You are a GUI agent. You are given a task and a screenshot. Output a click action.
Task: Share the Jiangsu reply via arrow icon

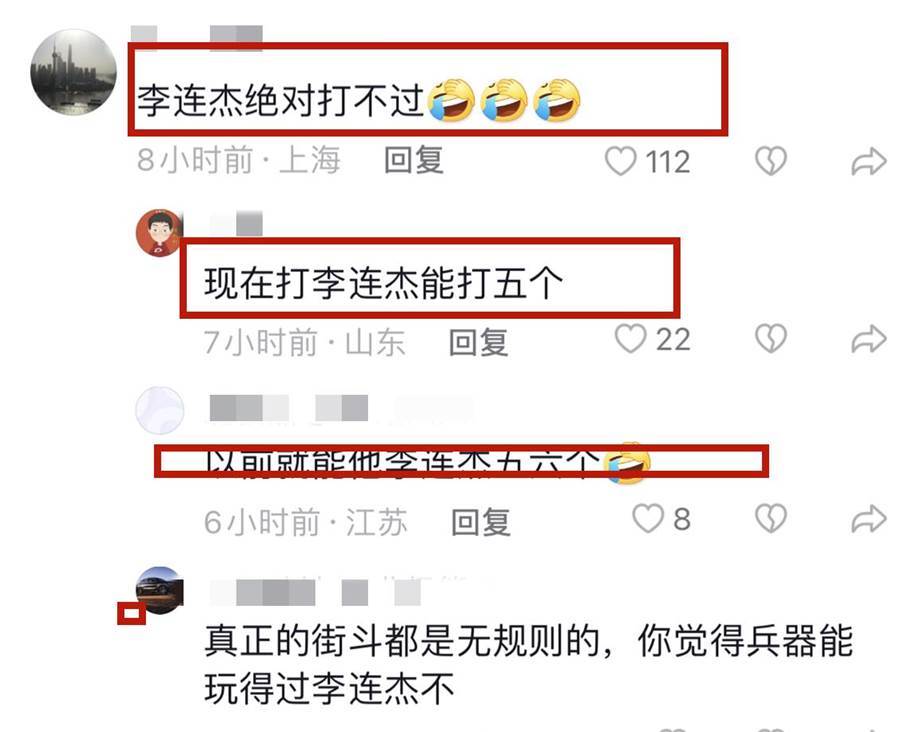coord(868,518)
